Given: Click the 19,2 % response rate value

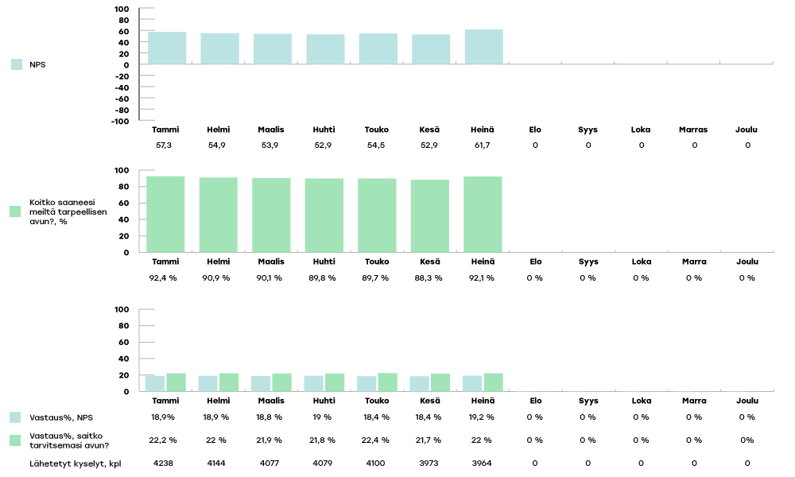Looking at the screenshot, I should [483, 417].
